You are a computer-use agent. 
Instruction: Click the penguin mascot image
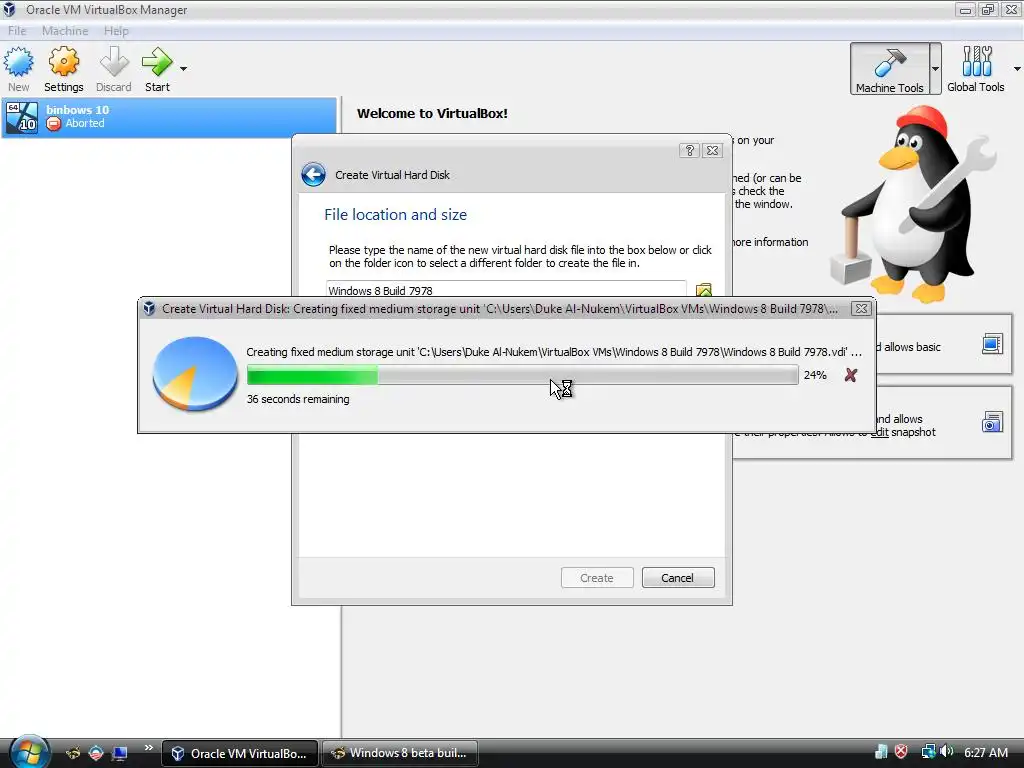pyautogui.click(x=914, y=204)
